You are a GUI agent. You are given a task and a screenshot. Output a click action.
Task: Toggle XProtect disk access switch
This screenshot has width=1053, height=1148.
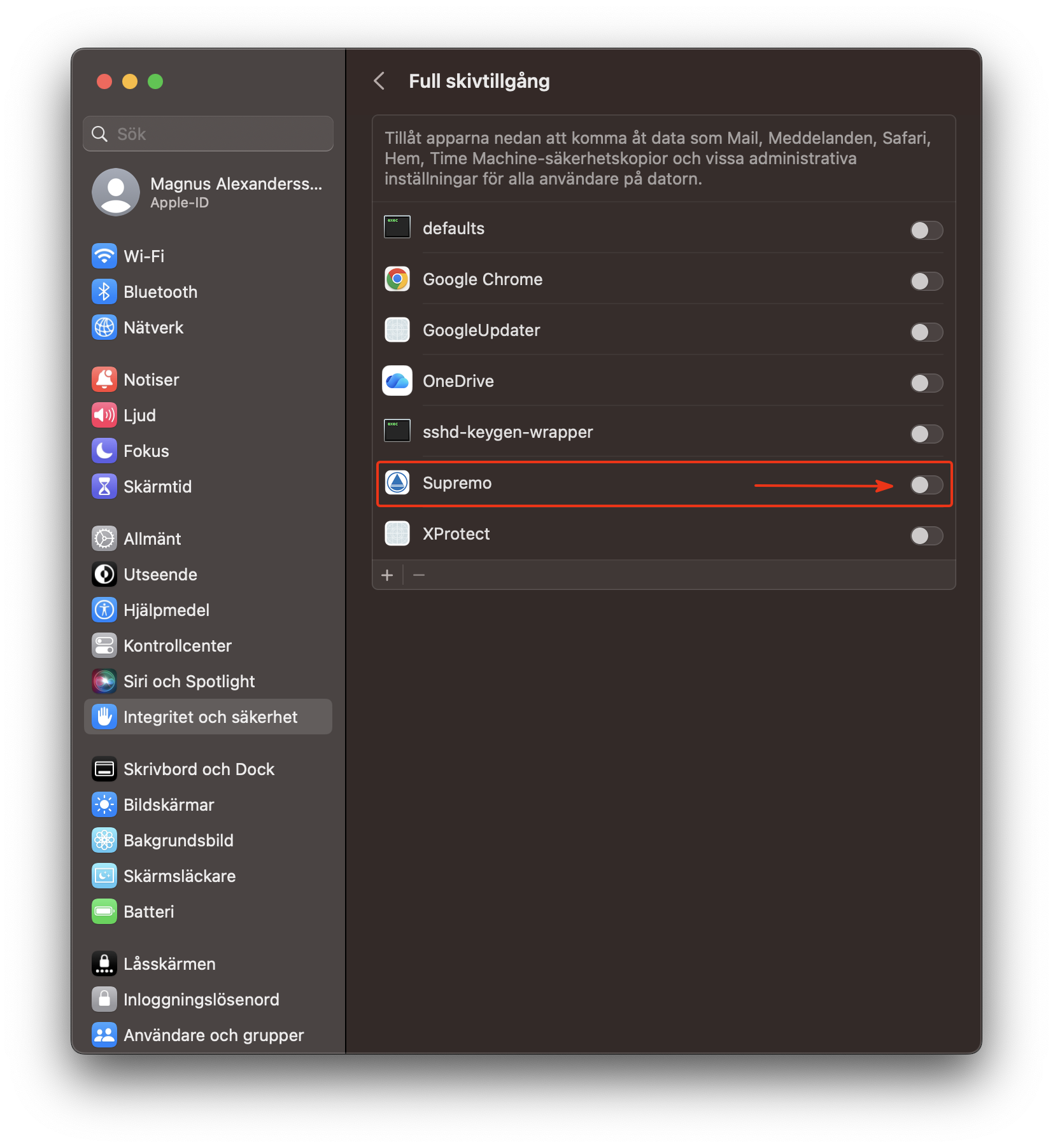[x=926, y=536]
